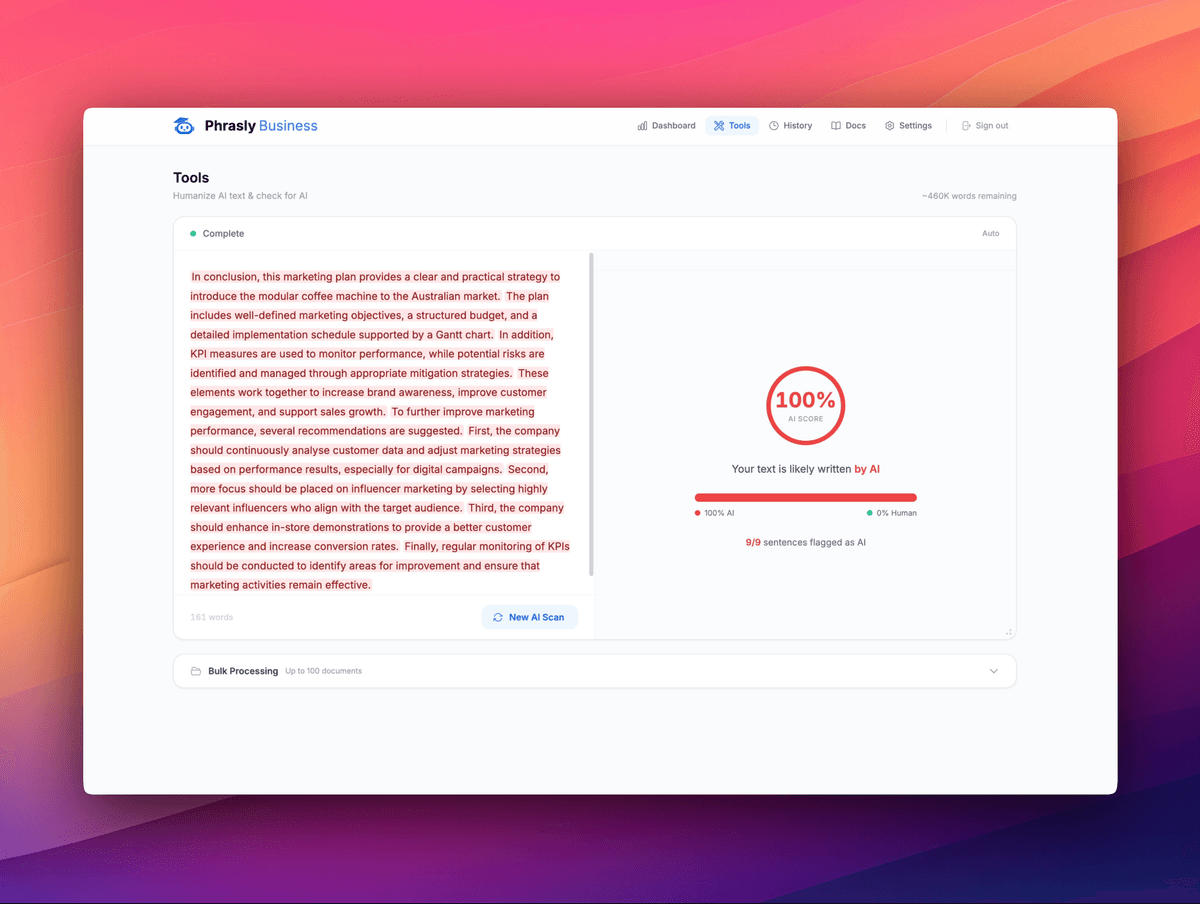Click the '~460K words remaining' text
Viewport: 1200px width, 904px height.
pyautogui.click(x=969, y=196)
